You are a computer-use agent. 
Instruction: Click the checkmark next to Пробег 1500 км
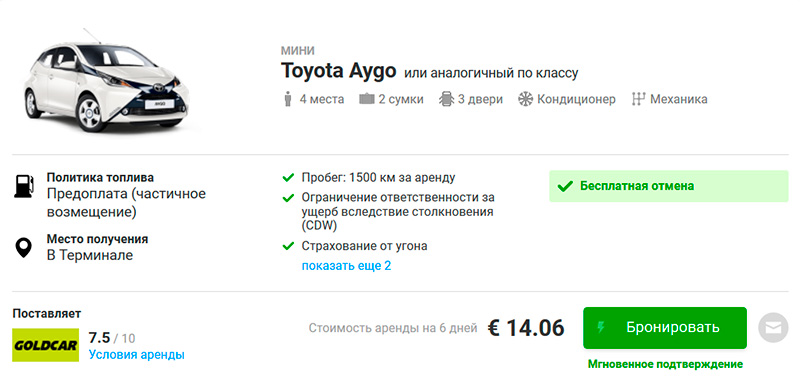coord(288,178)
